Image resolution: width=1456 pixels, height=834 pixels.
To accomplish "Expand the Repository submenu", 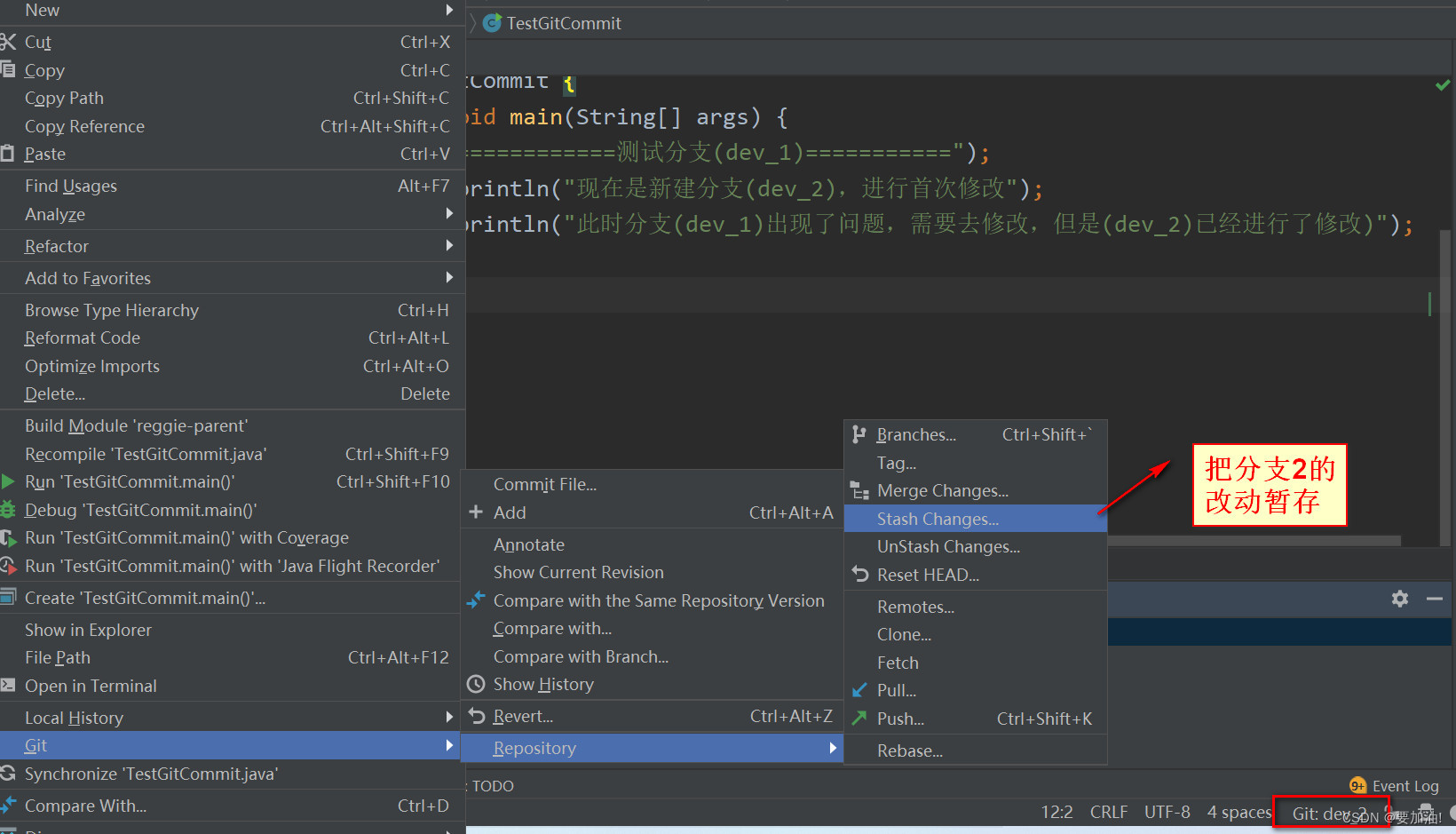I will (x=833, y=748).
